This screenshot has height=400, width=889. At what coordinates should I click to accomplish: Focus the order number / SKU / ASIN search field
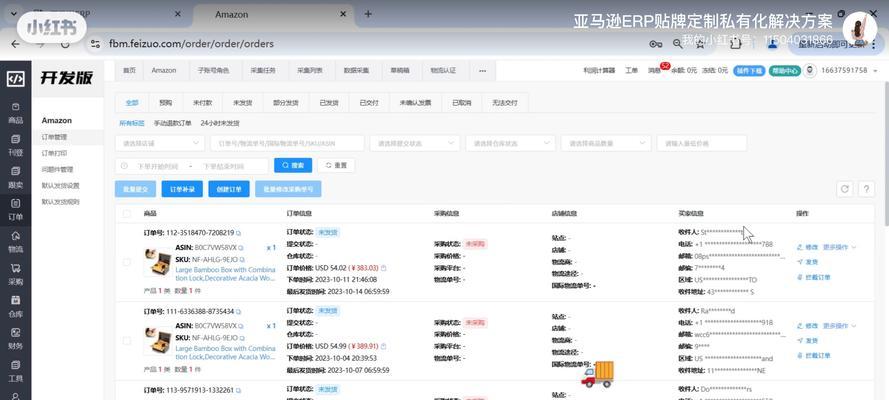pyautogui.click(x=287, y=143)
